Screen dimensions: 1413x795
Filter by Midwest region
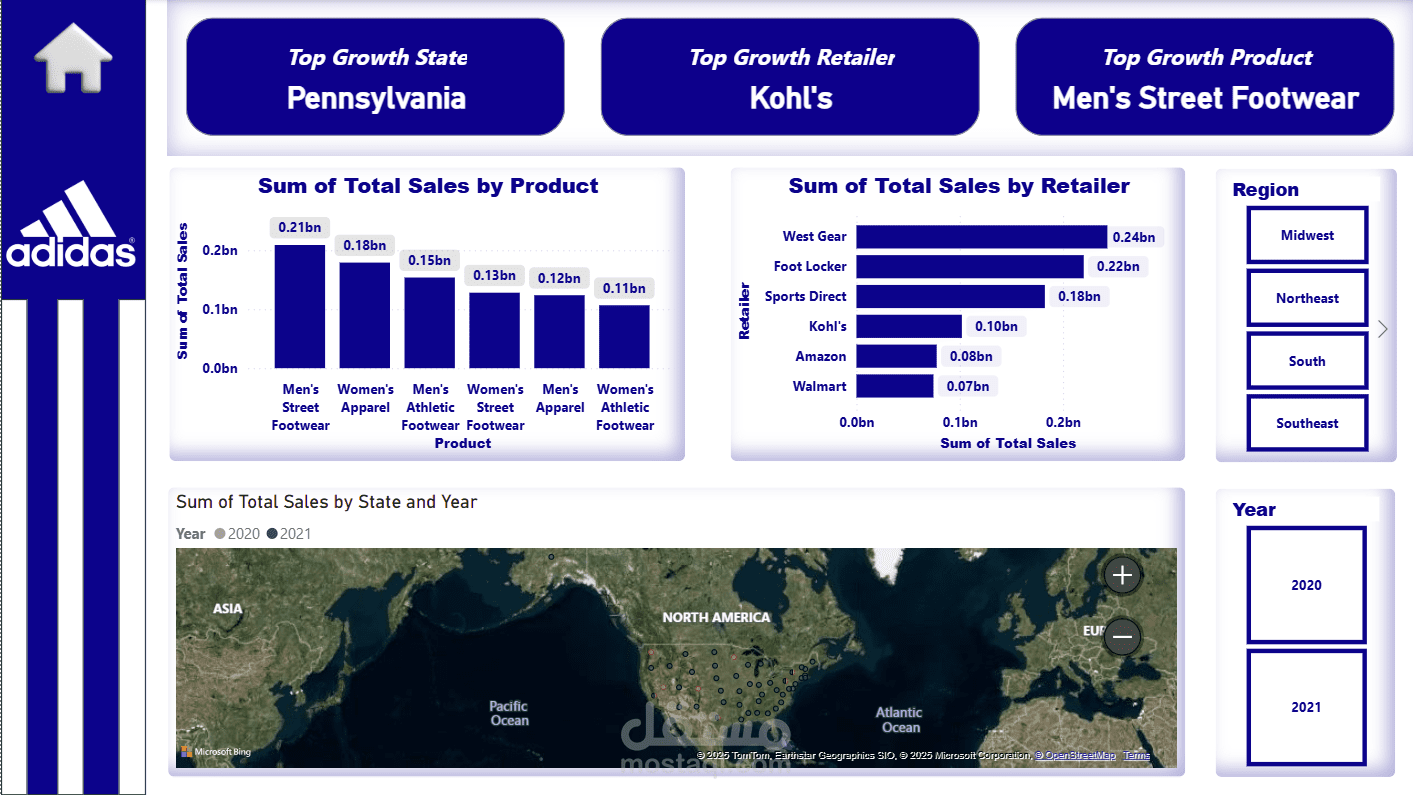click(1307, 236)
